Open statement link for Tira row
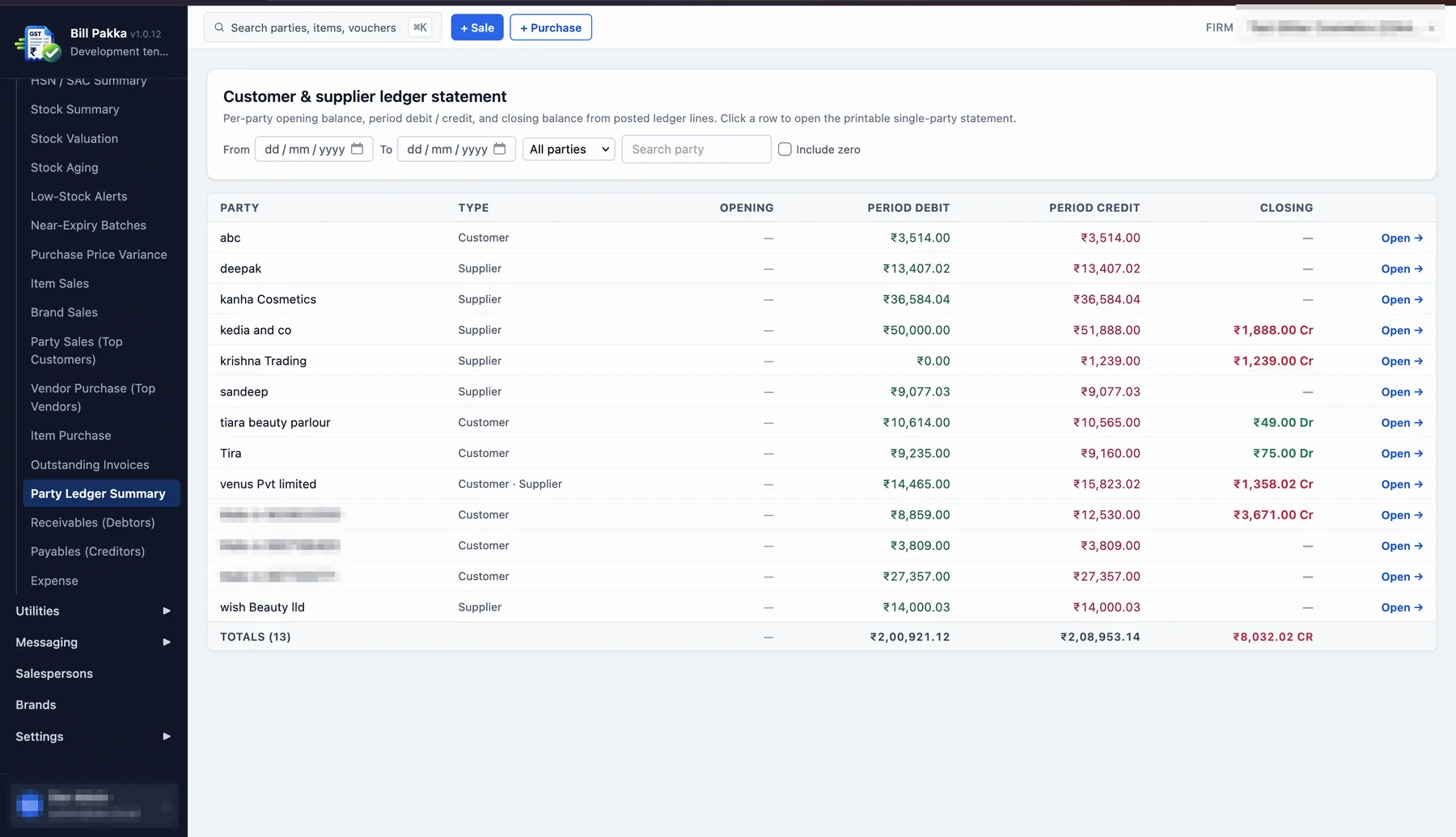1456x837 pixels. pos(1402,454)
